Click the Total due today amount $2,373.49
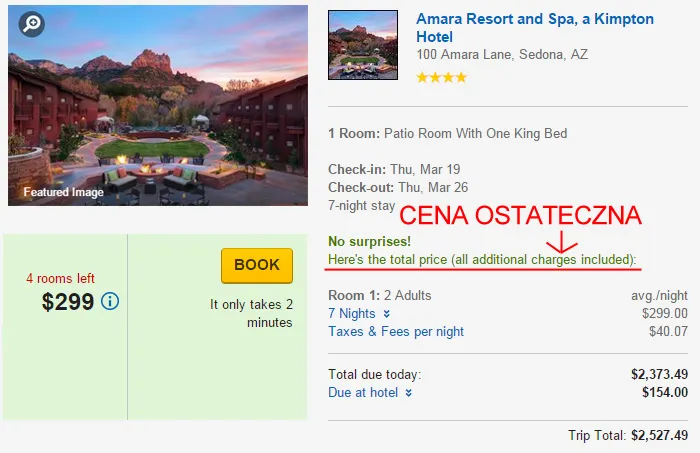Image resolution: width=700 pixels, height=453 pixels. [x=659, y=374]
